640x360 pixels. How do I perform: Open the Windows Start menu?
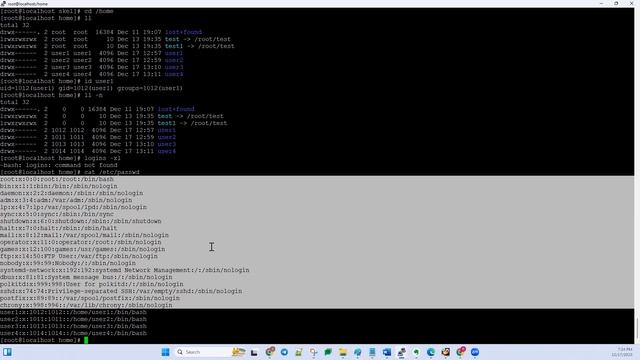tap(165, 352)
